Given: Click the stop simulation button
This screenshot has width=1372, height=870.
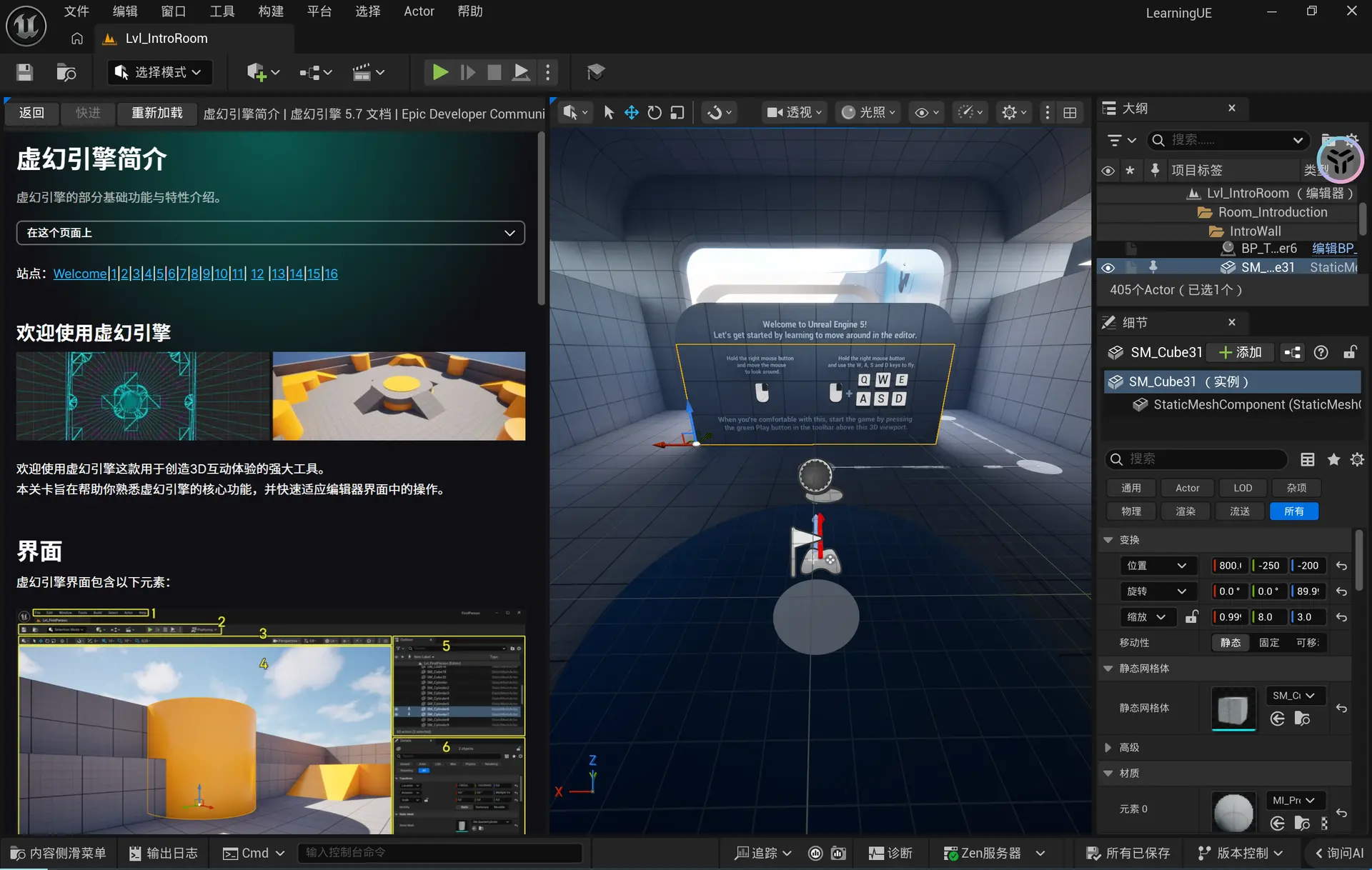Looking at the screenshot, I should click(x=494, y=72).
